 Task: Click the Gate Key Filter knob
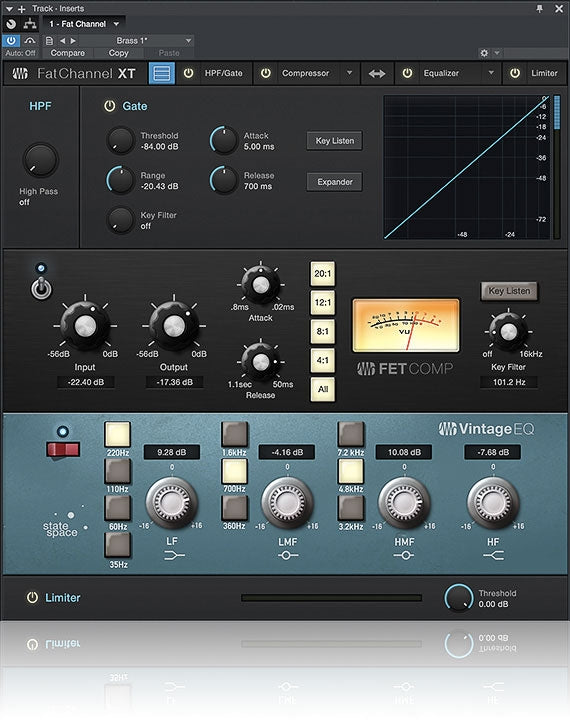(x=120, y=220)
